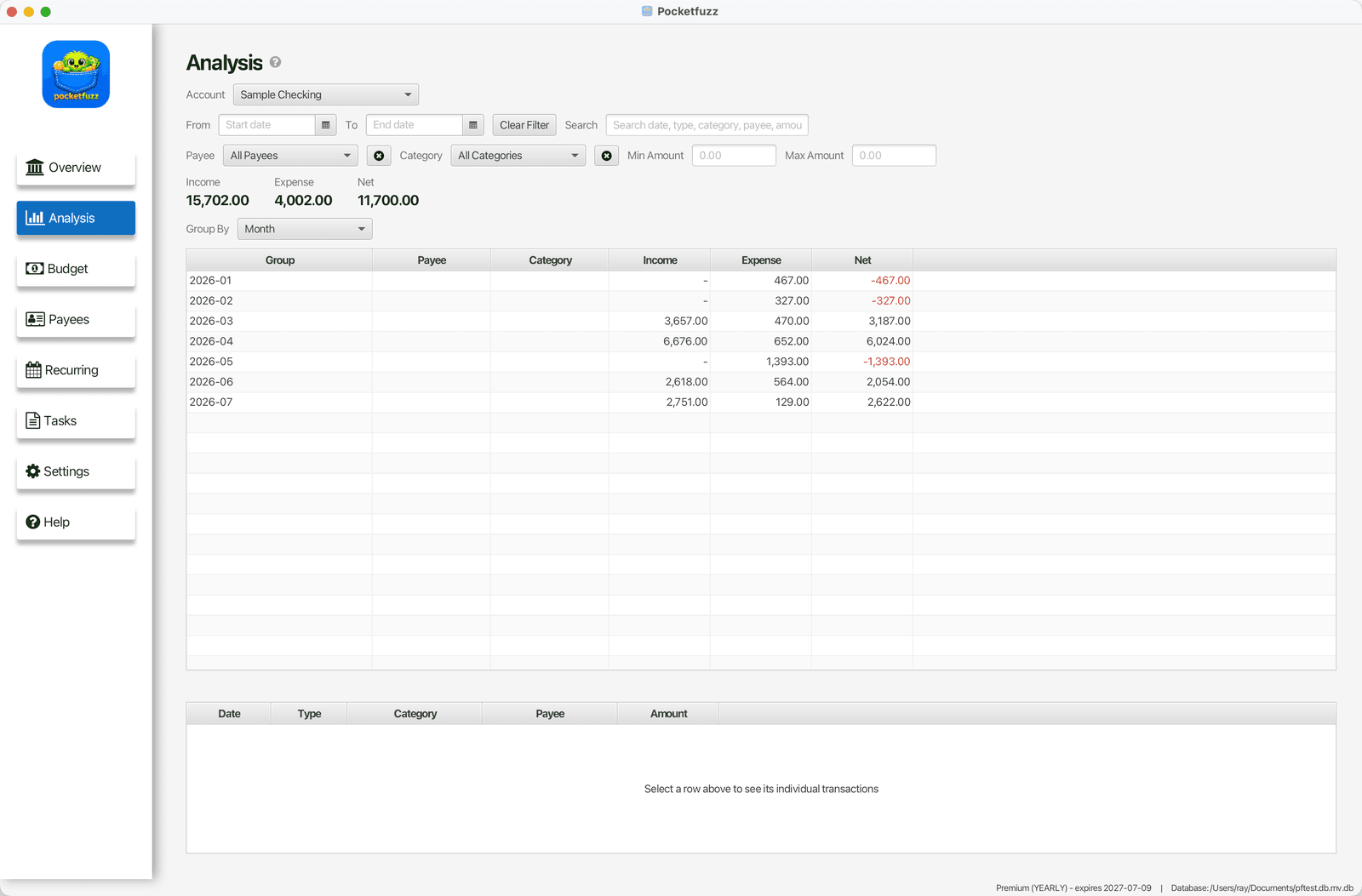Open Recurring transactions page
The width and height of the screenshot is (1362, 896).
pyautogui.click(x=76, y=370)
